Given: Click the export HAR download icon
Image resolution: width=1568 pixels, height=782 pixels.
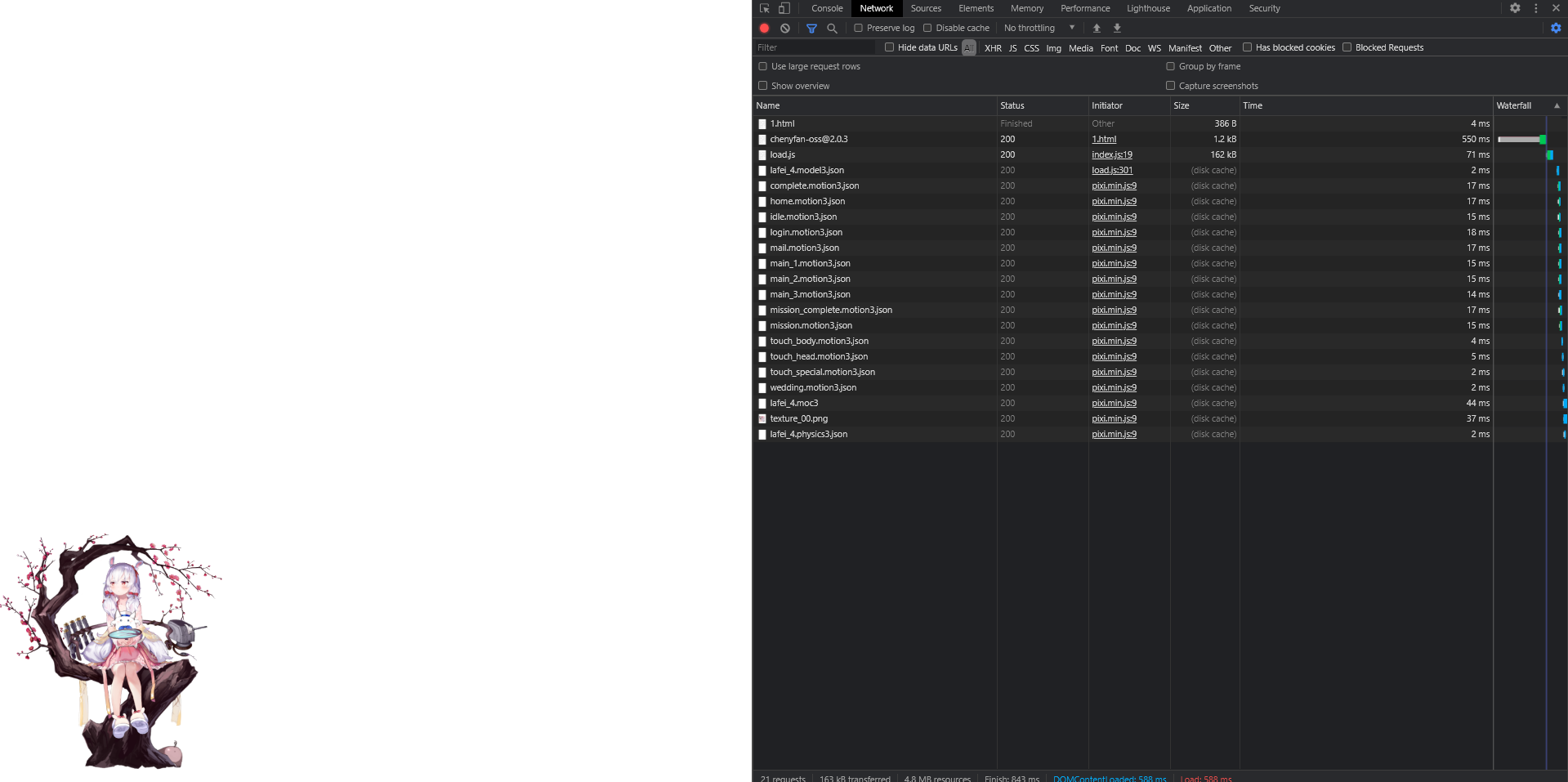Looking at the screenshot, I should point(1117,28).
